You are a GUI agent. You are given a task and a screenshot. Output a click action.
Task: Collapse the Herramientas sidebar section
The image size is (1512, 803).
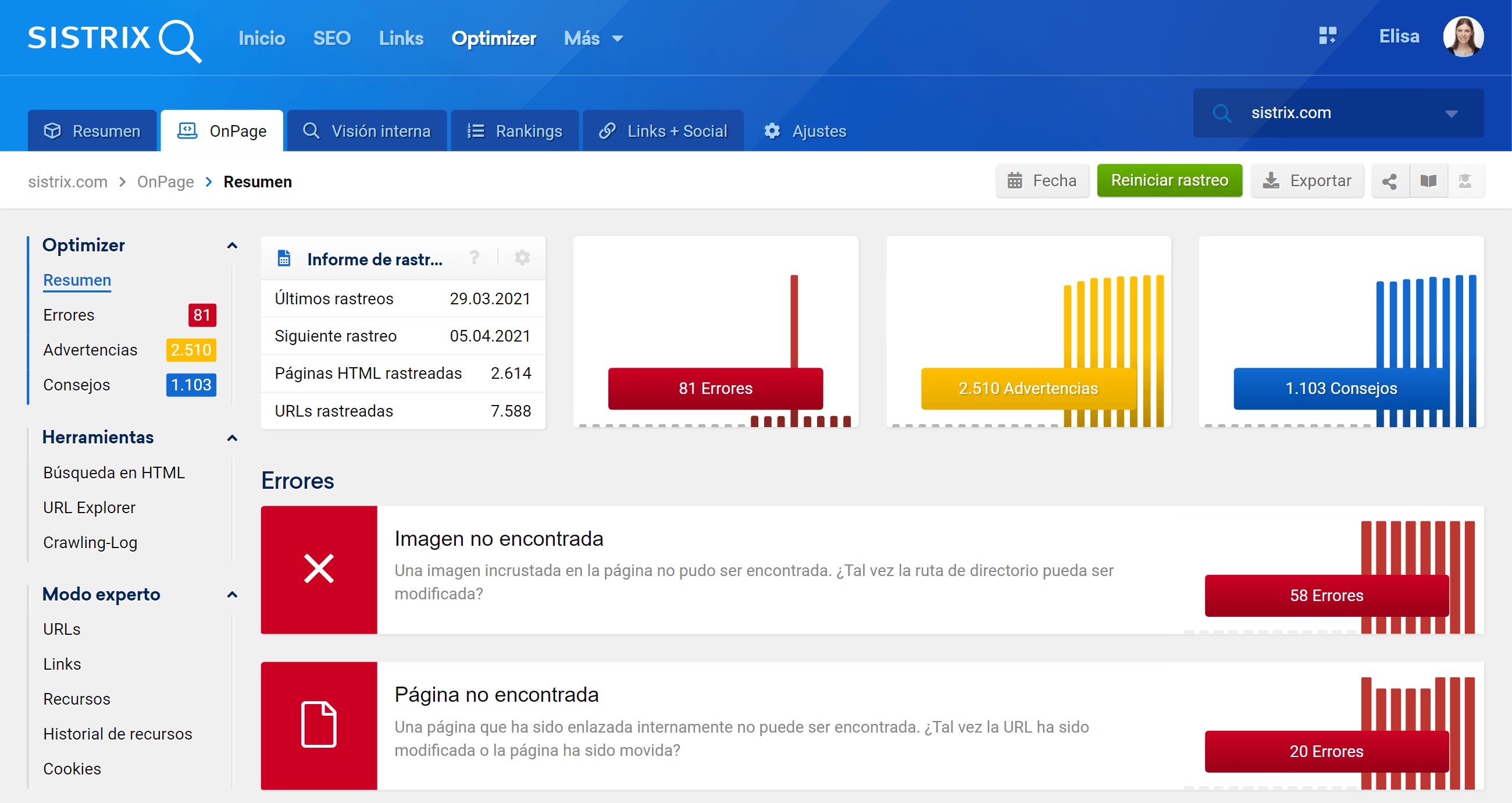pyautogui.click(x=233, y=438)
